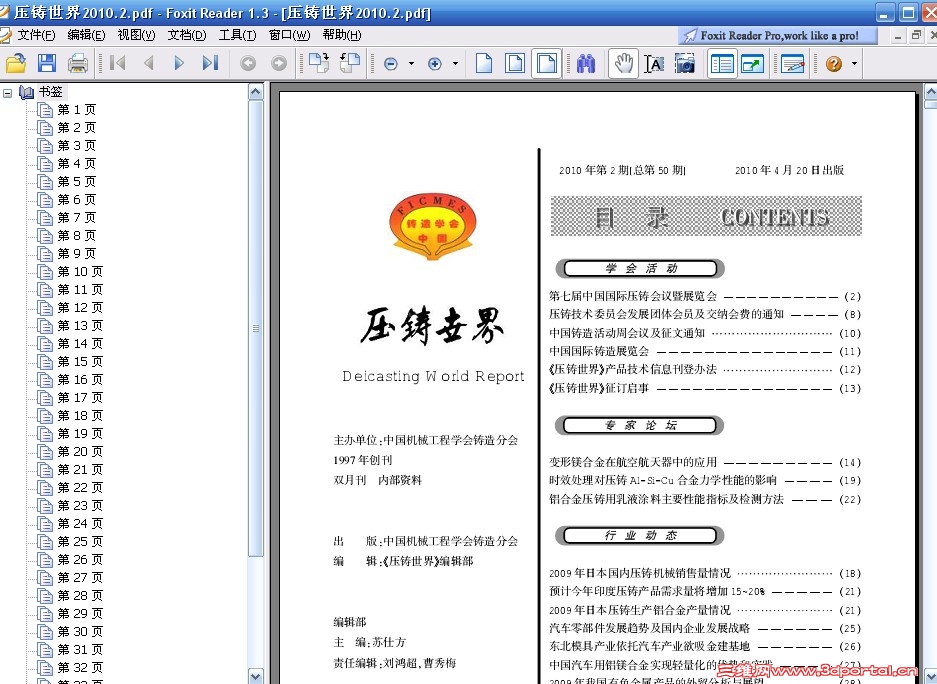This screenshot has height=684, width=937.
Task: Set the Actual Size page view
Action: (484, 63)
